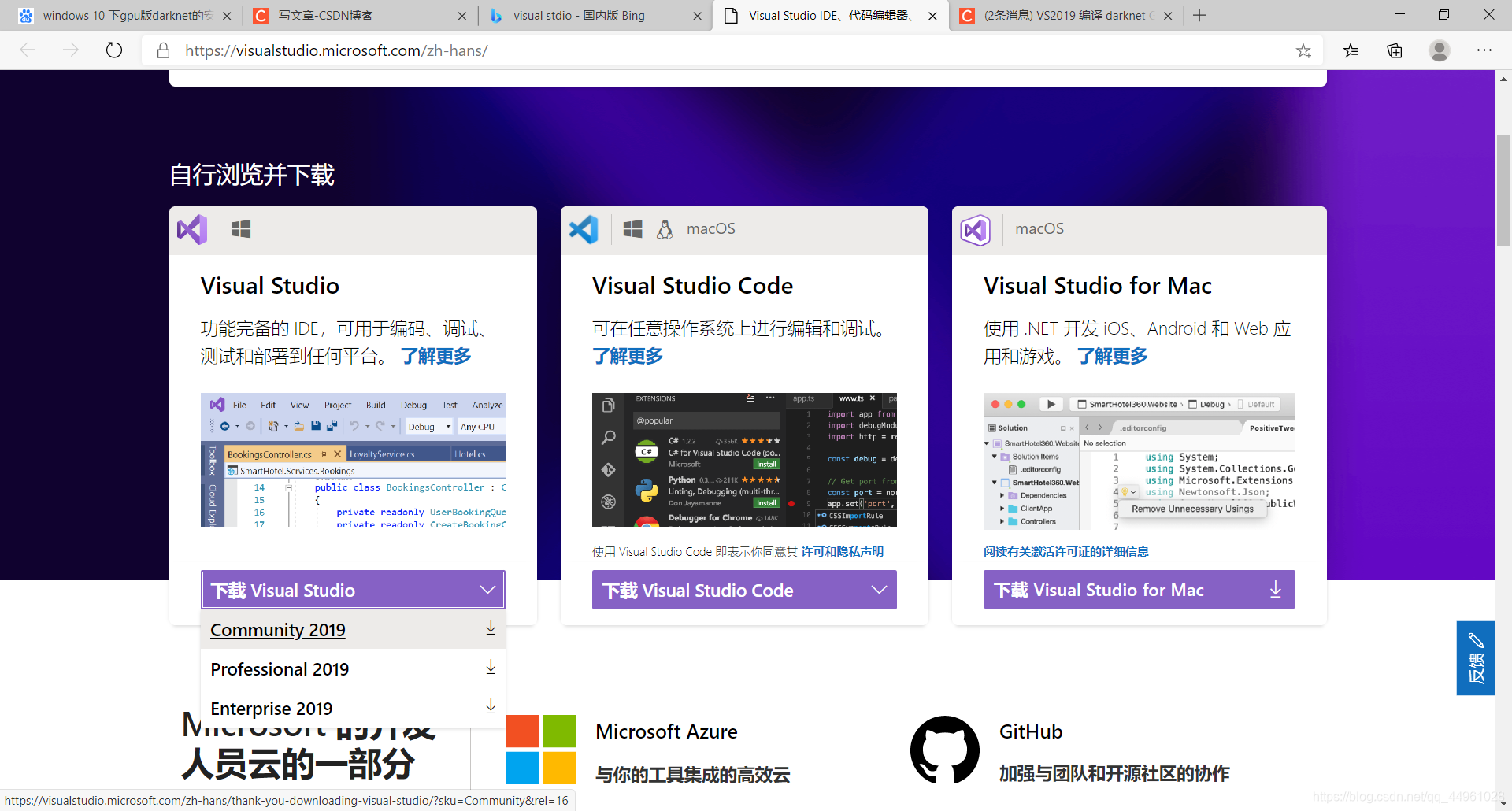This screenshot has width=1512, height=811.
Task: Click the Visual Studio for Mac logo
Action: 976,230
